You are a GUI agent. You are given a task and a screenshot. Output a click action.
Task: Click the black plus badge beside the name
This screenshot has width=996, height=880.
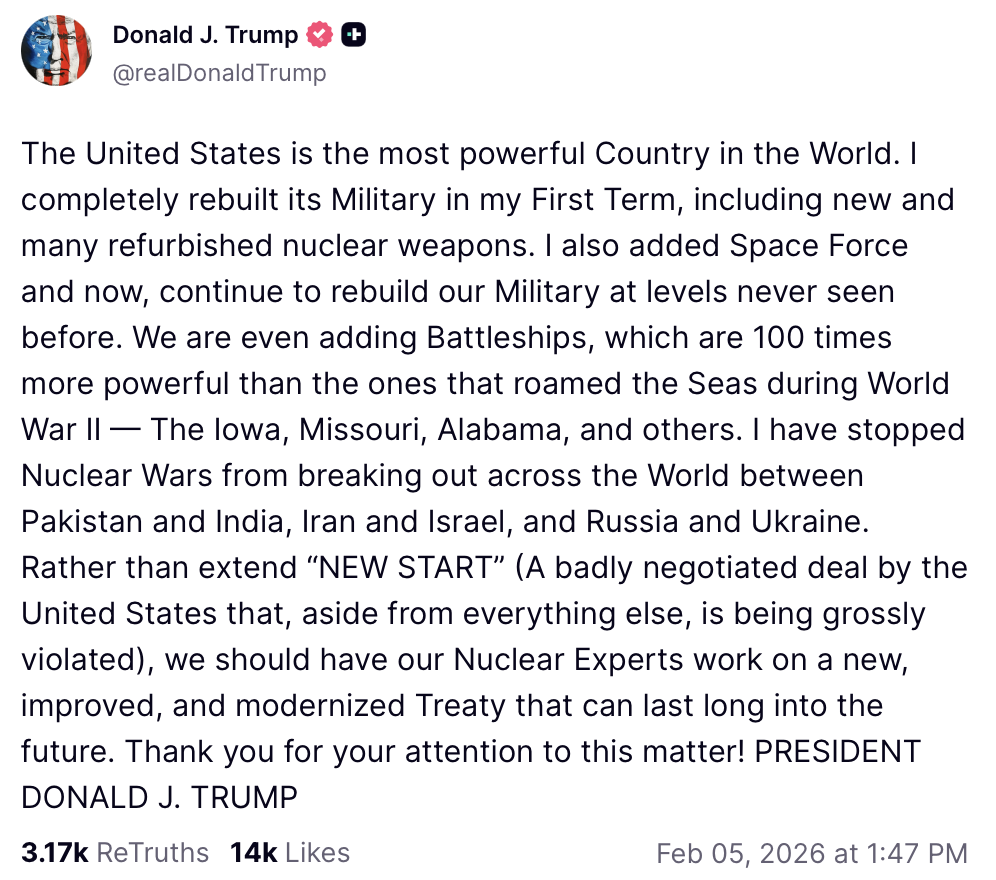(354, 36)
